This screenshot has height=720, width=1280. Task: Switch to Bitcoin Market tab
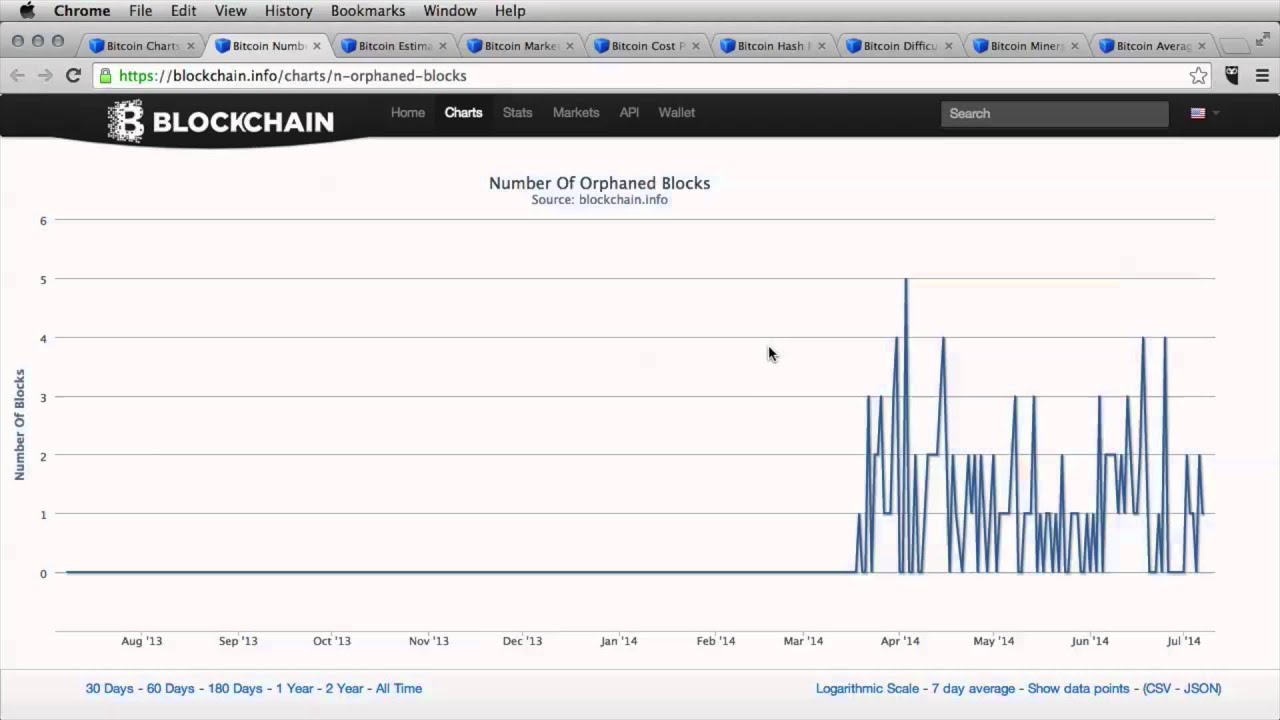[x=521, y=46]
